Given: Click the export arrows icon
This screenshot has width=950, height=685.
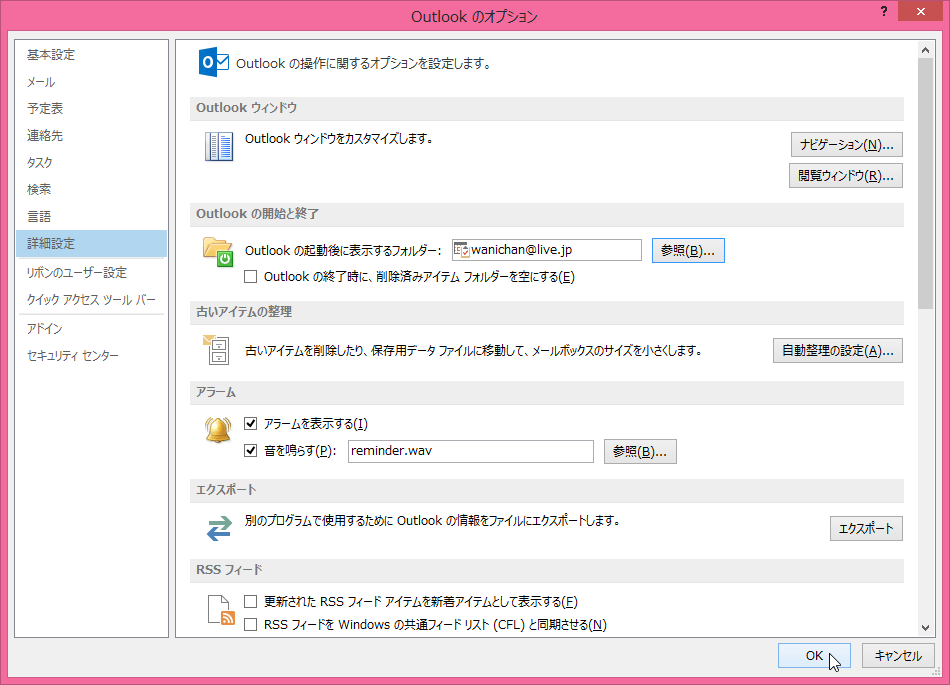Looking at the screenshot, I should tap(219, 528).
